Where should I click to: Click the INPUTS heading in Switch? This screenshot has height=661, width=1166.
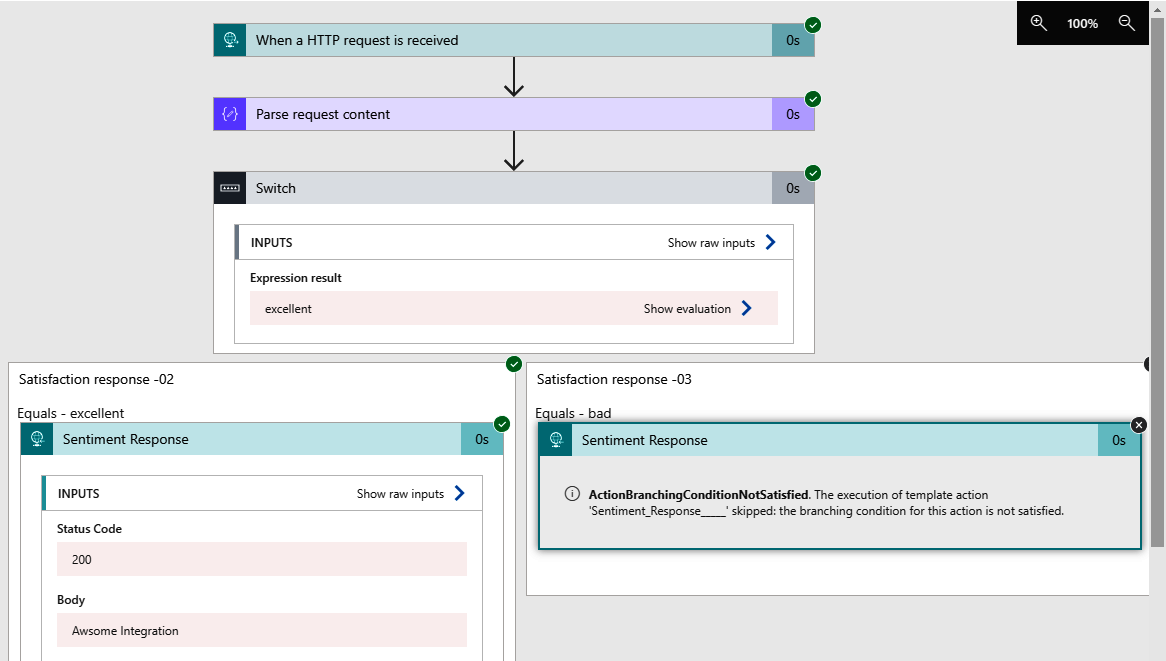271,242
